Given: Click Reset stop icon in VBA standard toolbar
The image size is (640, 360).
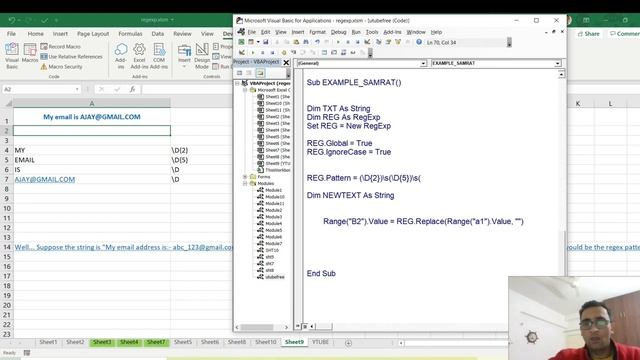Looking at the screenshot, I should pyautogui.click(x=358, y=42).
